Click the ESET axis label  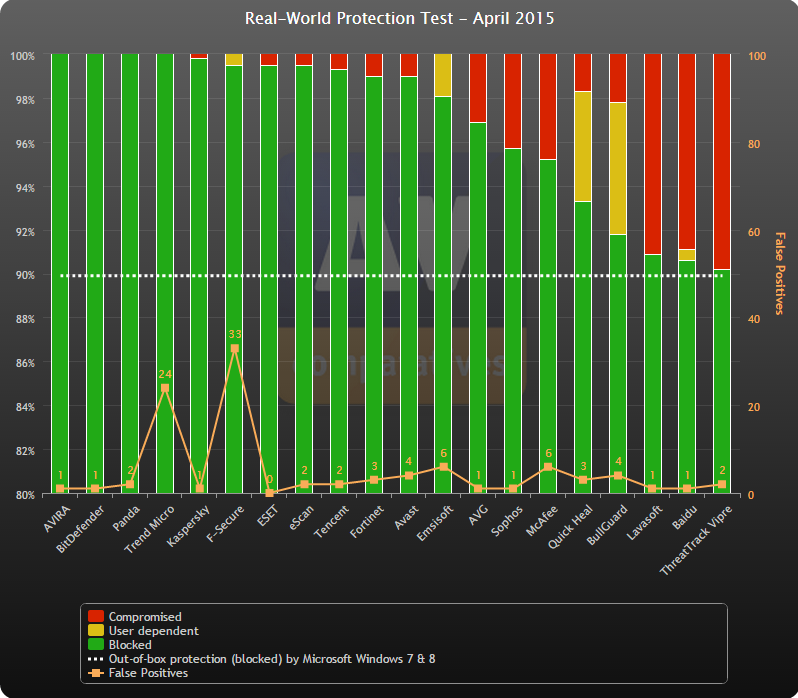tap(268, 515)
